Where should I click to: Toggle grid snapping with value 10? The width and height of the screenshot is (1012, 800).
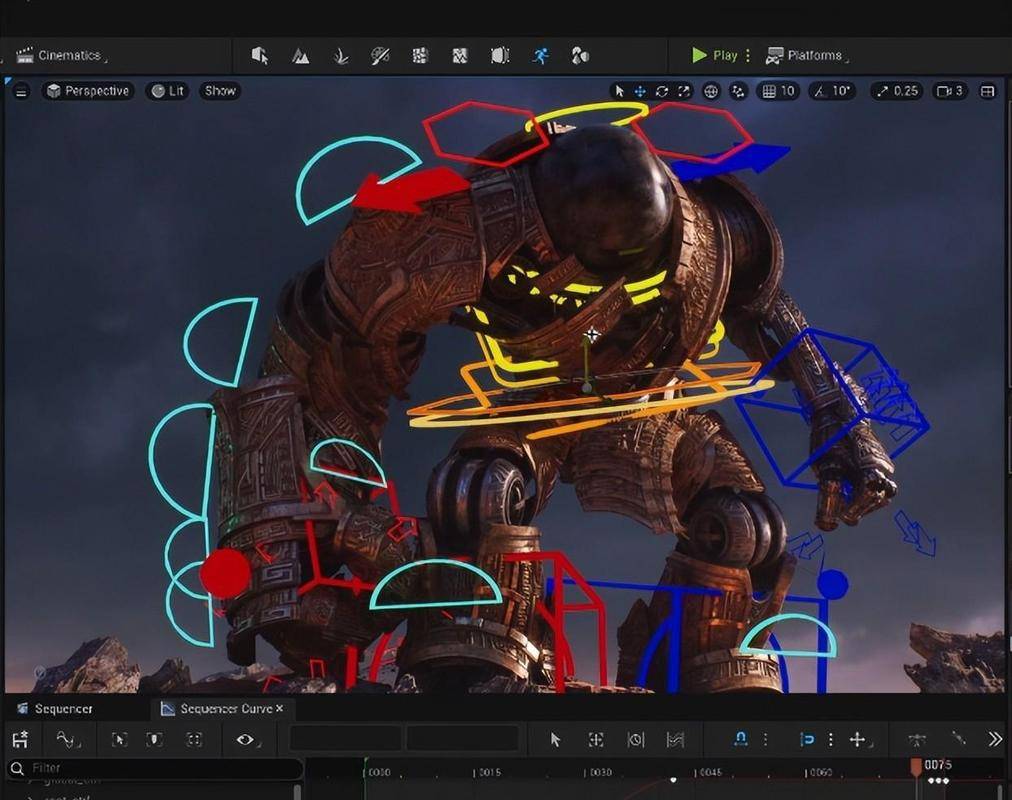(778, 91)
